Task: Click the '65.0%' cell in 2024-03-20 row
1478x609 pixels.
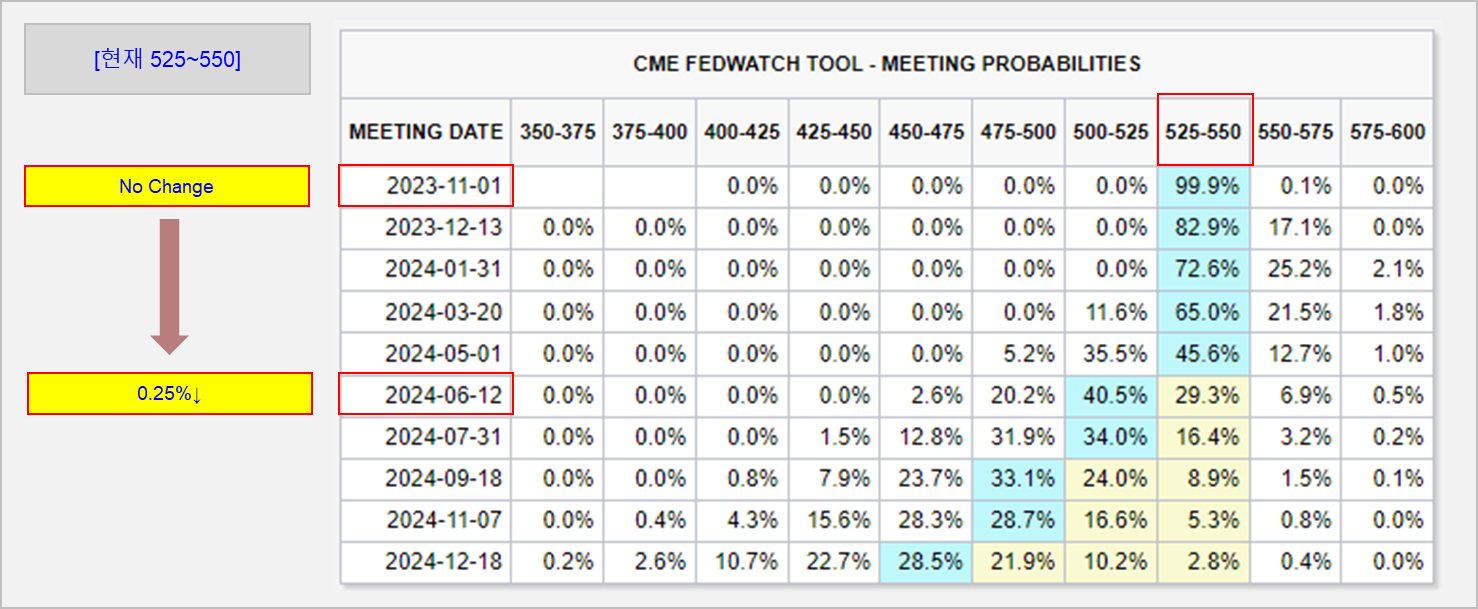Action: click(1204, 312)
